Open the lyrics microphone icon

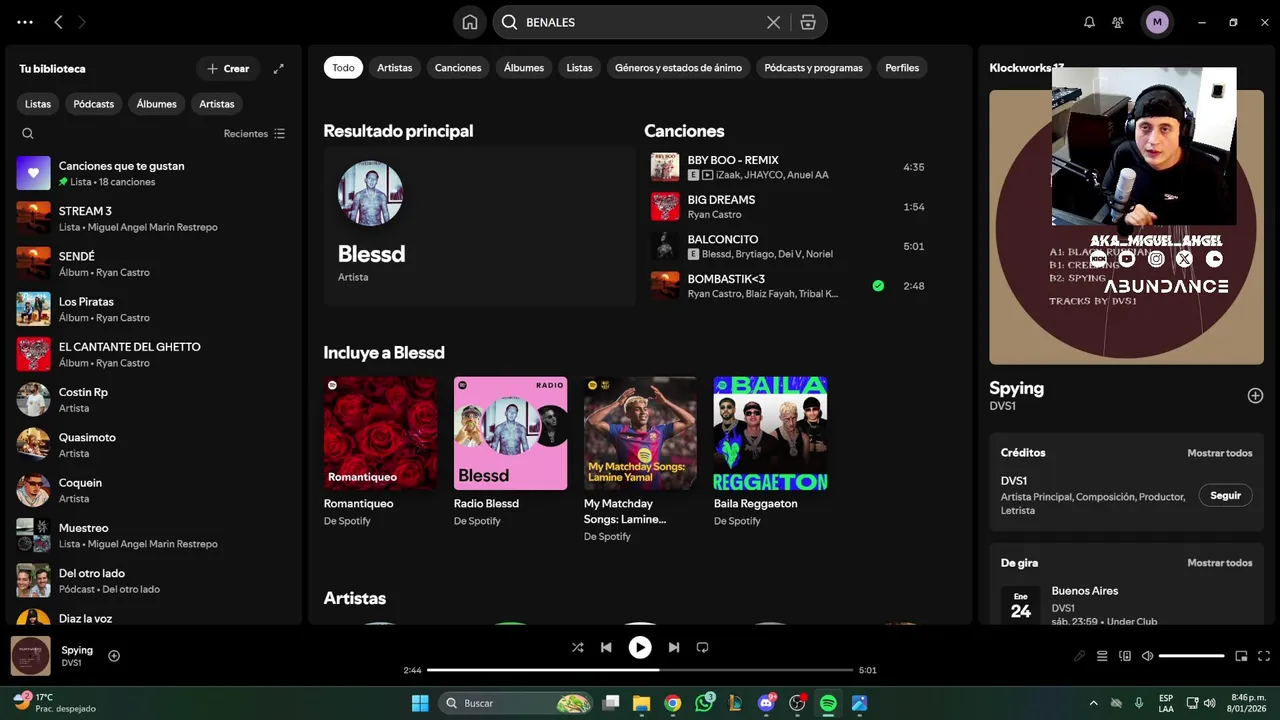tap(1079, 656)
